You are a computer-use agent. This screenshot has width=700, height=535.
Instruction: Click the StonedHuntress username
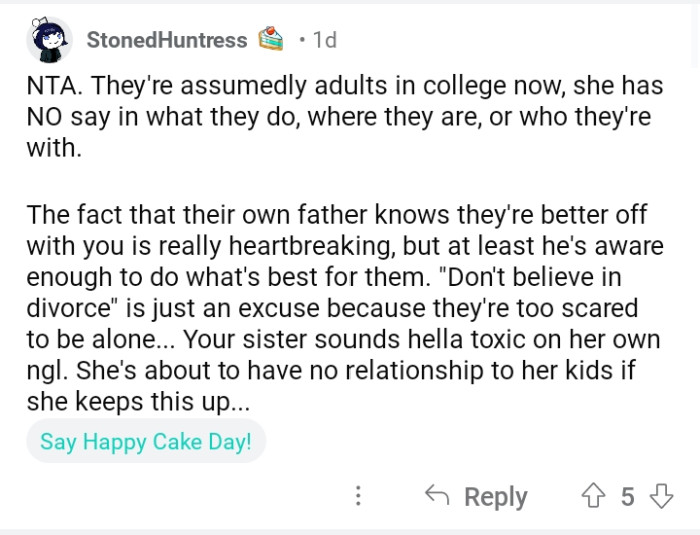click(166, 40)
